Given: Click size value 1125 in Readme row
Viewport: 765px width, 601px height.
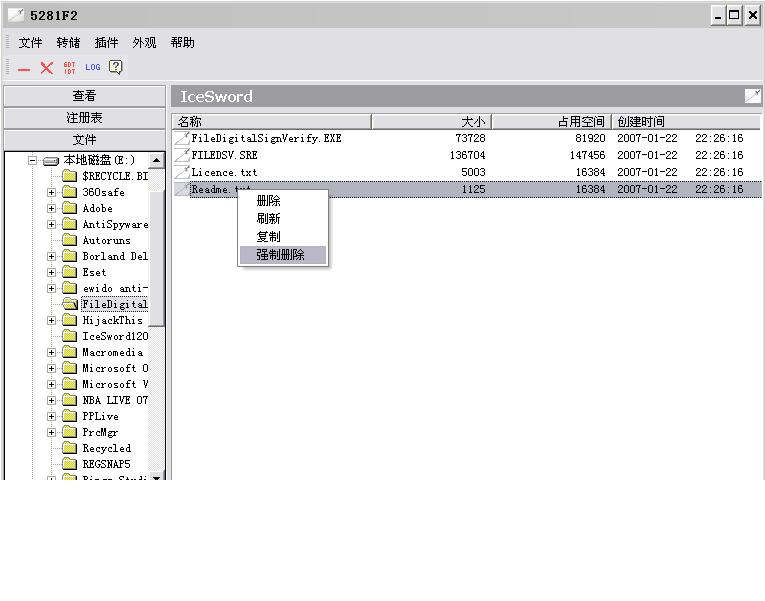Looking at the screenshot, I should [x=473, y=189].
